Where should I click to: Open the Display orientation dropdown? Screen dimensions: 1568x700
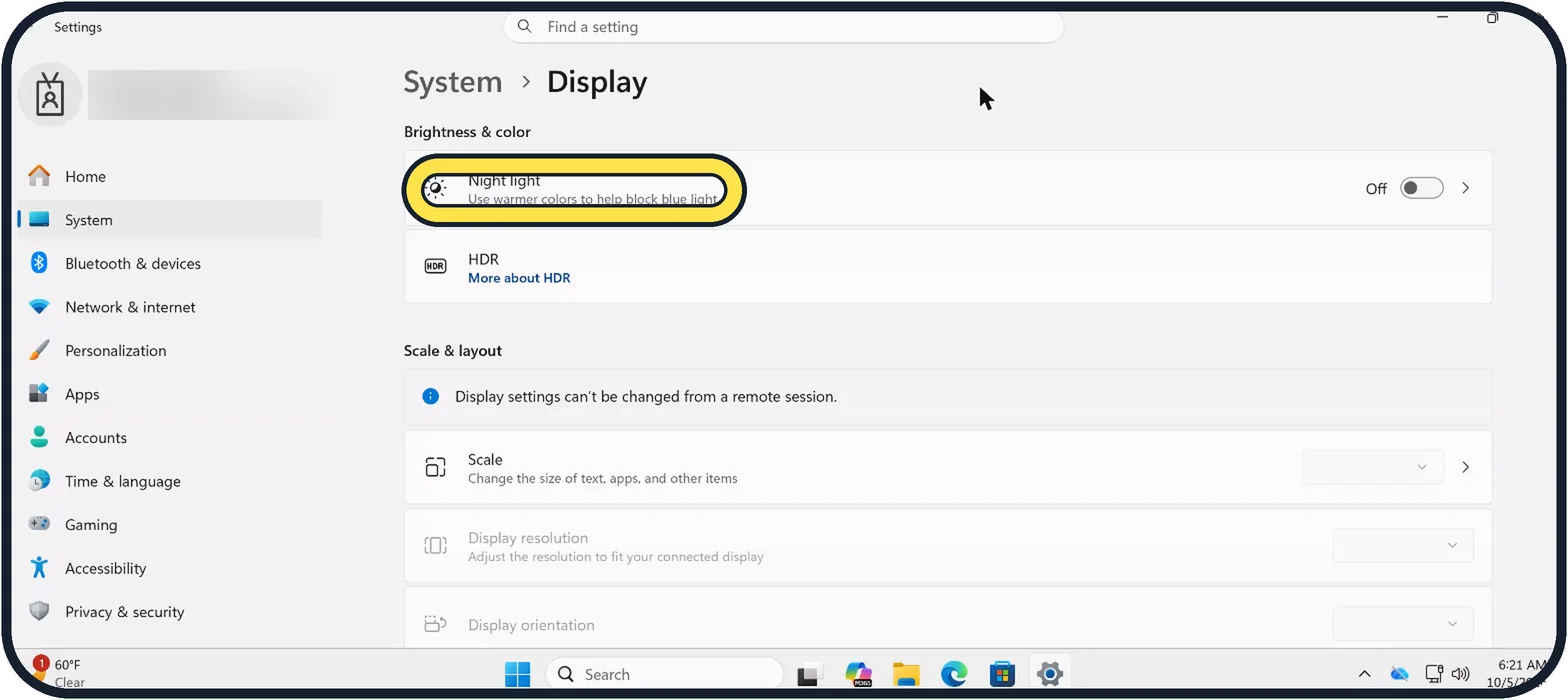point(1403,624)
